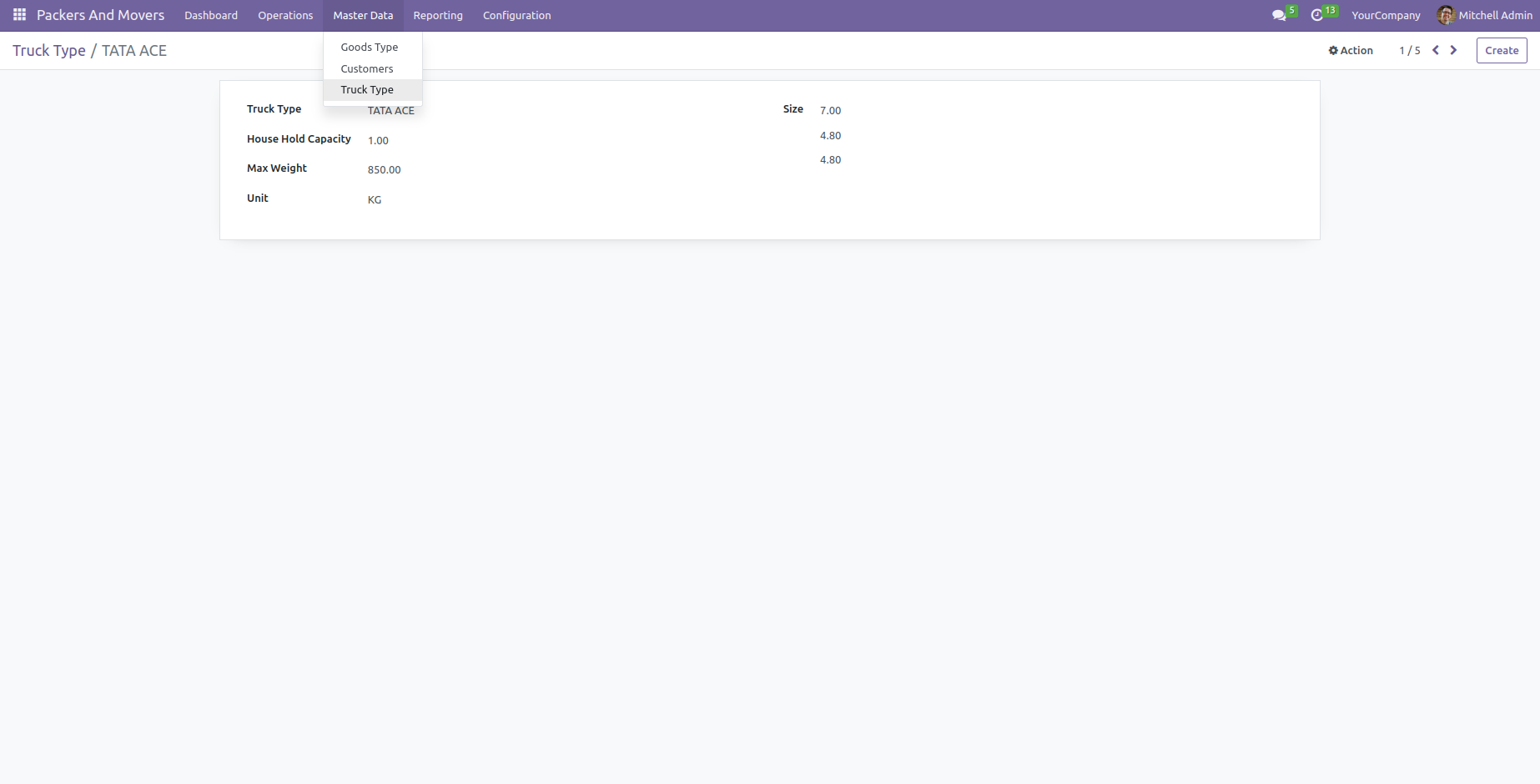Click Packers And Movers app title
The image size is (1540, 784).
point(100,15)
